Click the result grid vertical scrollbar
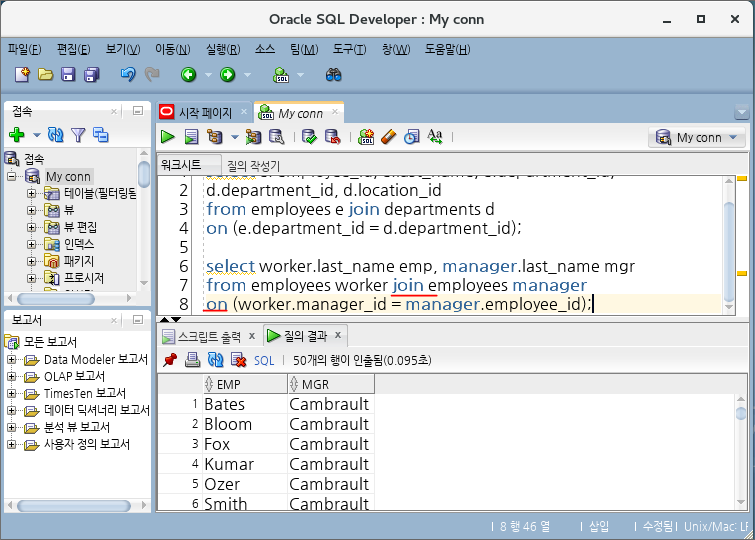Viewport: 755px width, 540px height. pos(741,451)
